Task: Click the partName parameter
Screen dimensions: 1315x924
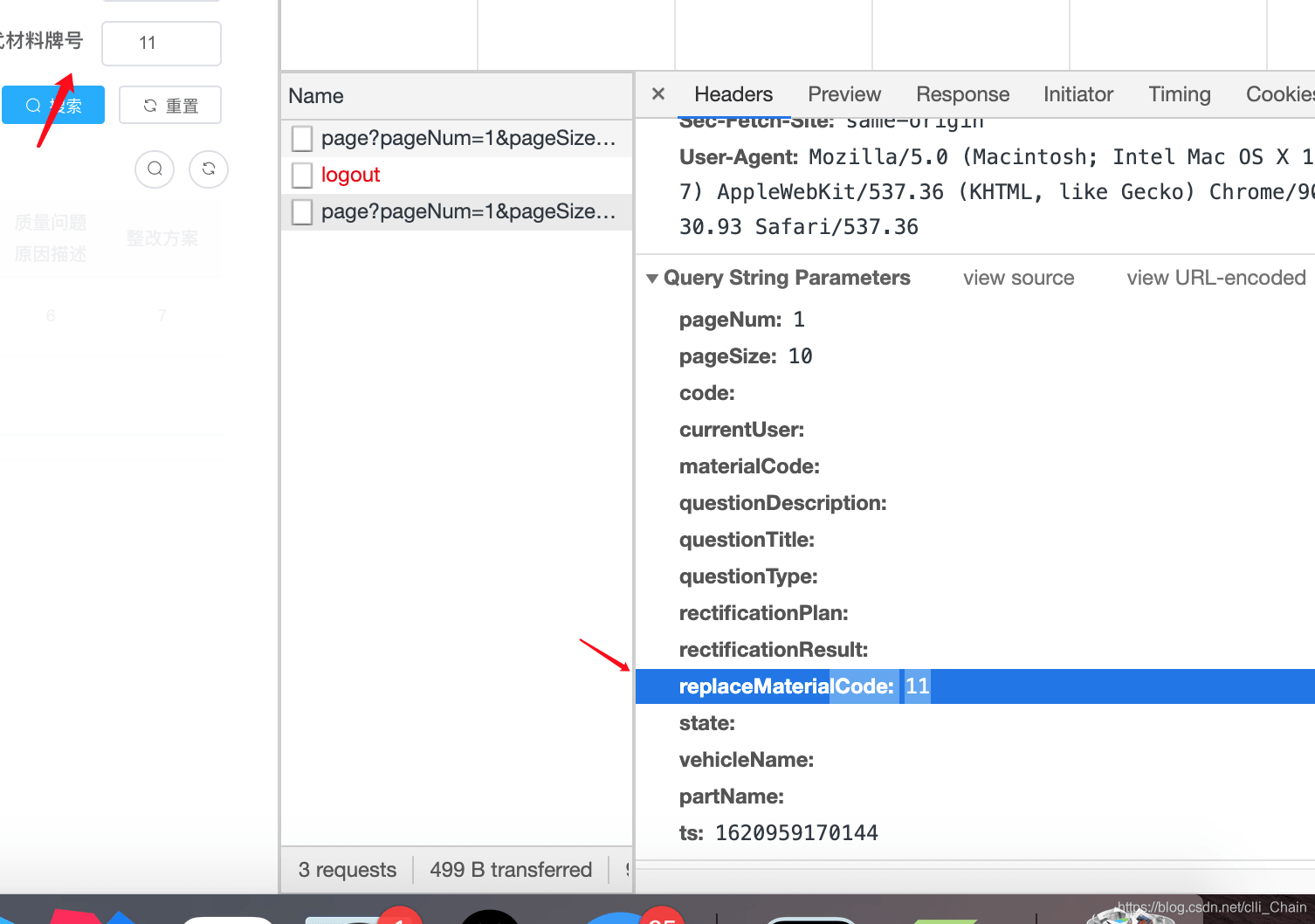Action: coord(732,796)
